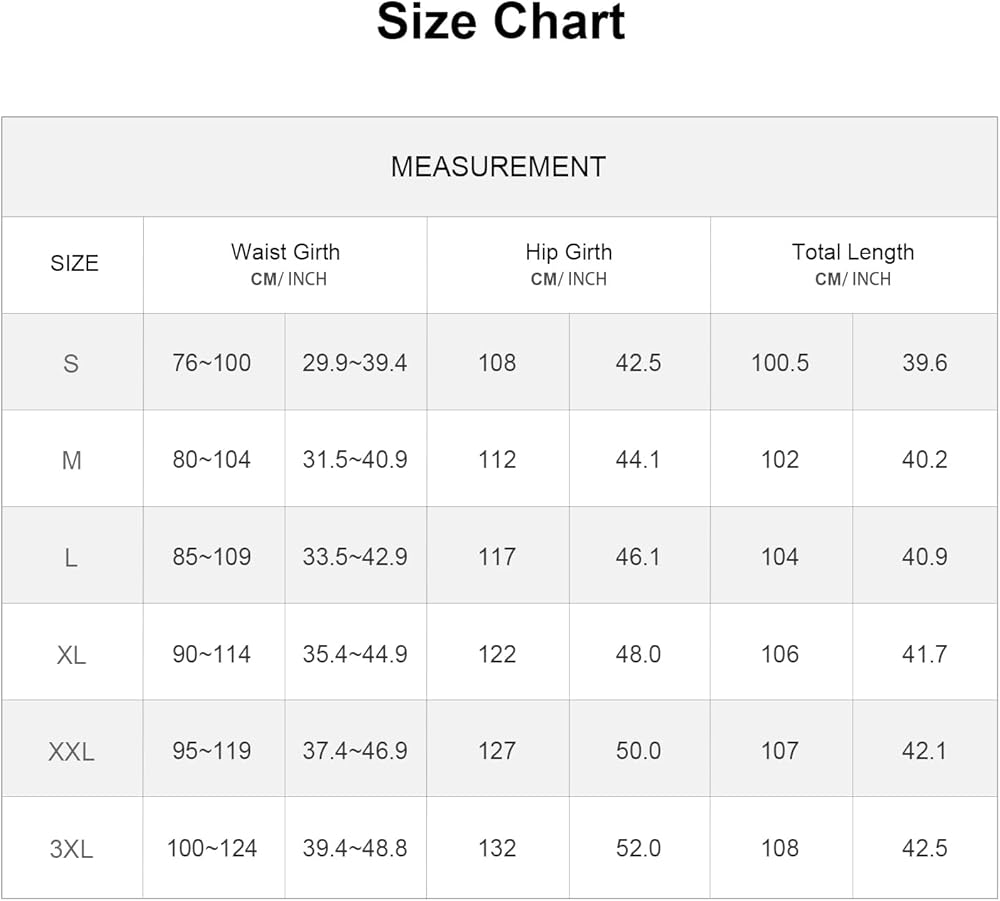Click the S size row label
The height and width of the screenshot is (901, 1000).
tap(71, 363)
